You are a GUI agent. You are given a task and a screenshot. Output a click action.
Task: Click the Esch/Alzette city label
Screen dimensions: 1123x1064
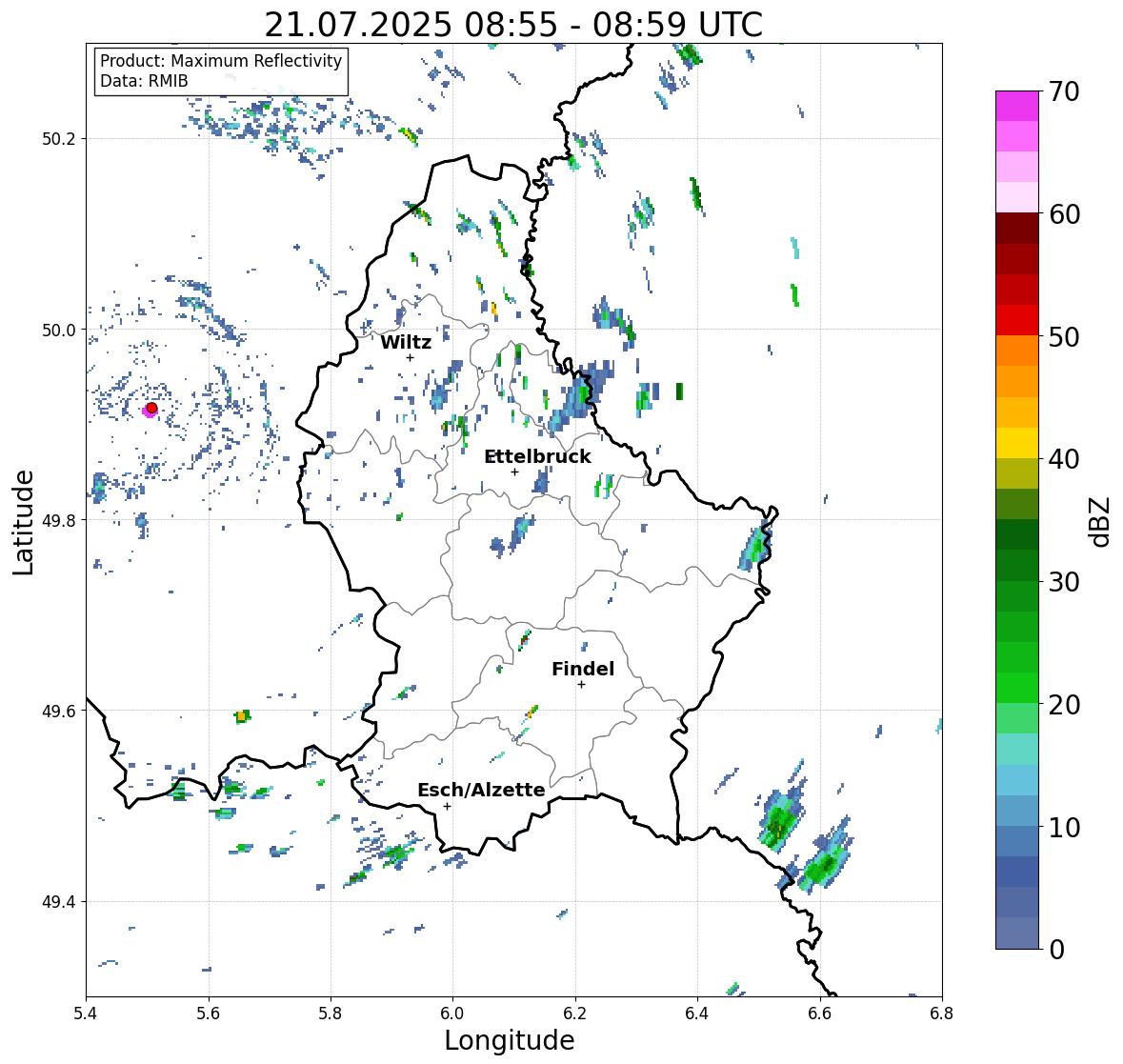tap(481, 790)
